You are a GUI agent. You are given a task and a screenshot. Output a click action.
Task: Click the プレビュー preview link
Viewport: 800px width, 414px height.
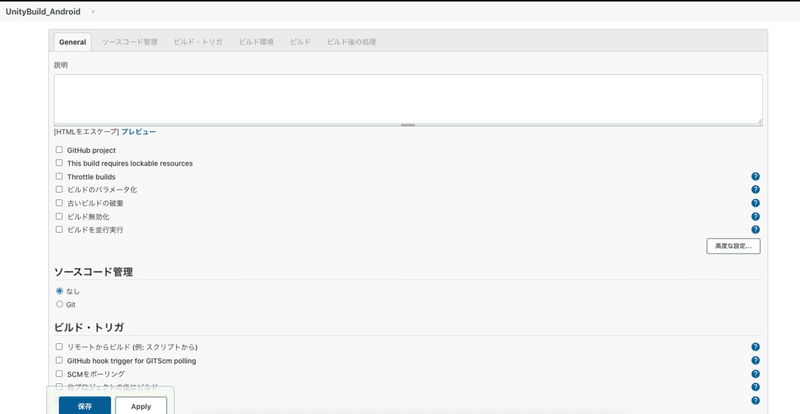(x=139, y=131)
